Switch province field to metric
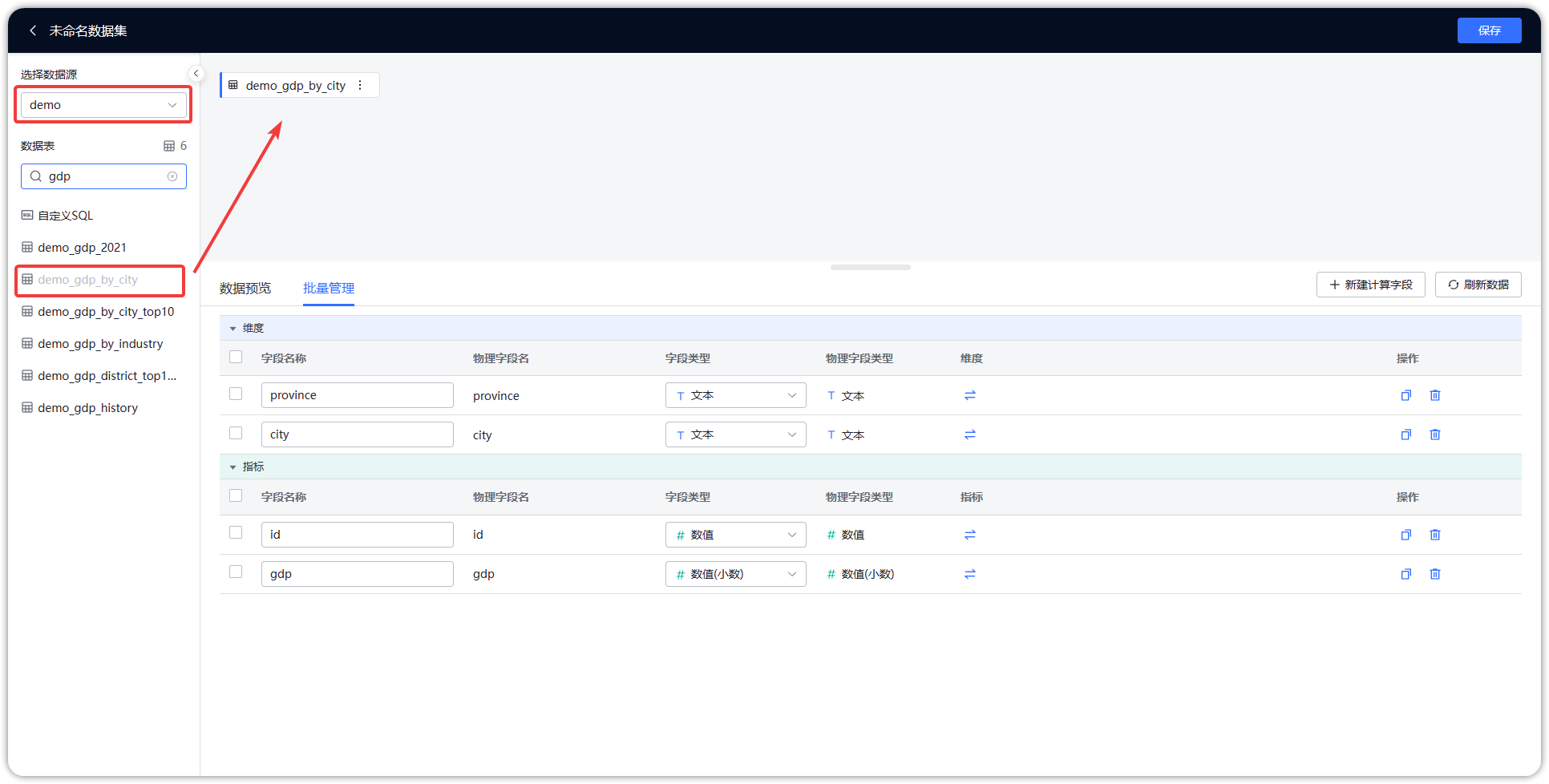Screen dimensions: 1549x784 970,395
